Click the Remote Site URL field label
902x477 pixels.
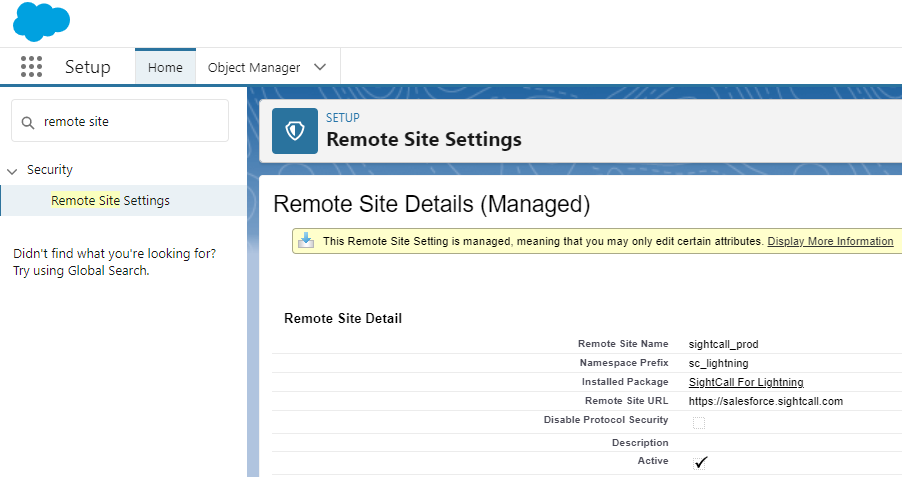(626, 400)
